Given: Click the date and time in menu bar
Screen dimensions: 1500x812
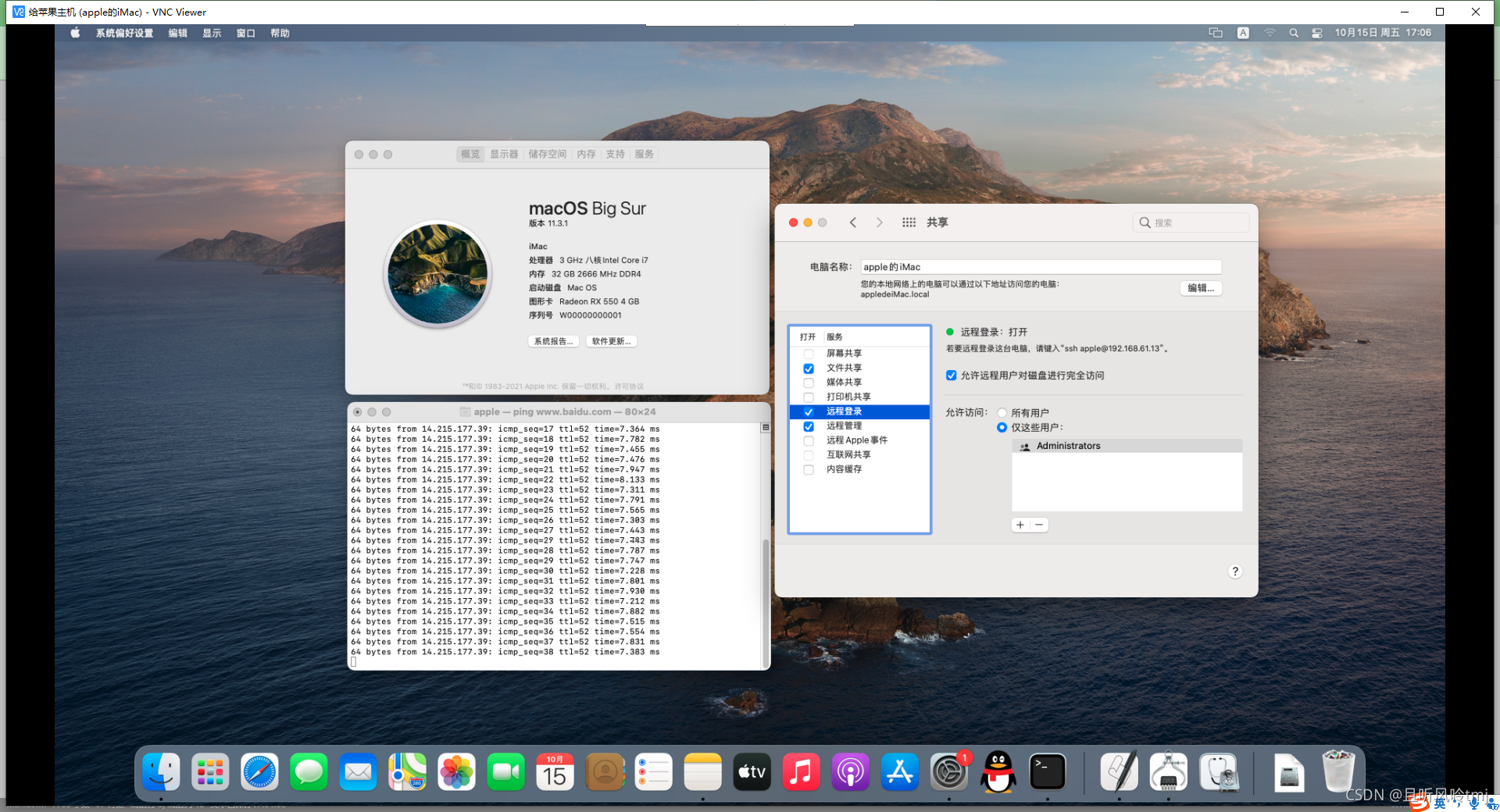Looking at the screenshot, I should (x=1383, y=33).
